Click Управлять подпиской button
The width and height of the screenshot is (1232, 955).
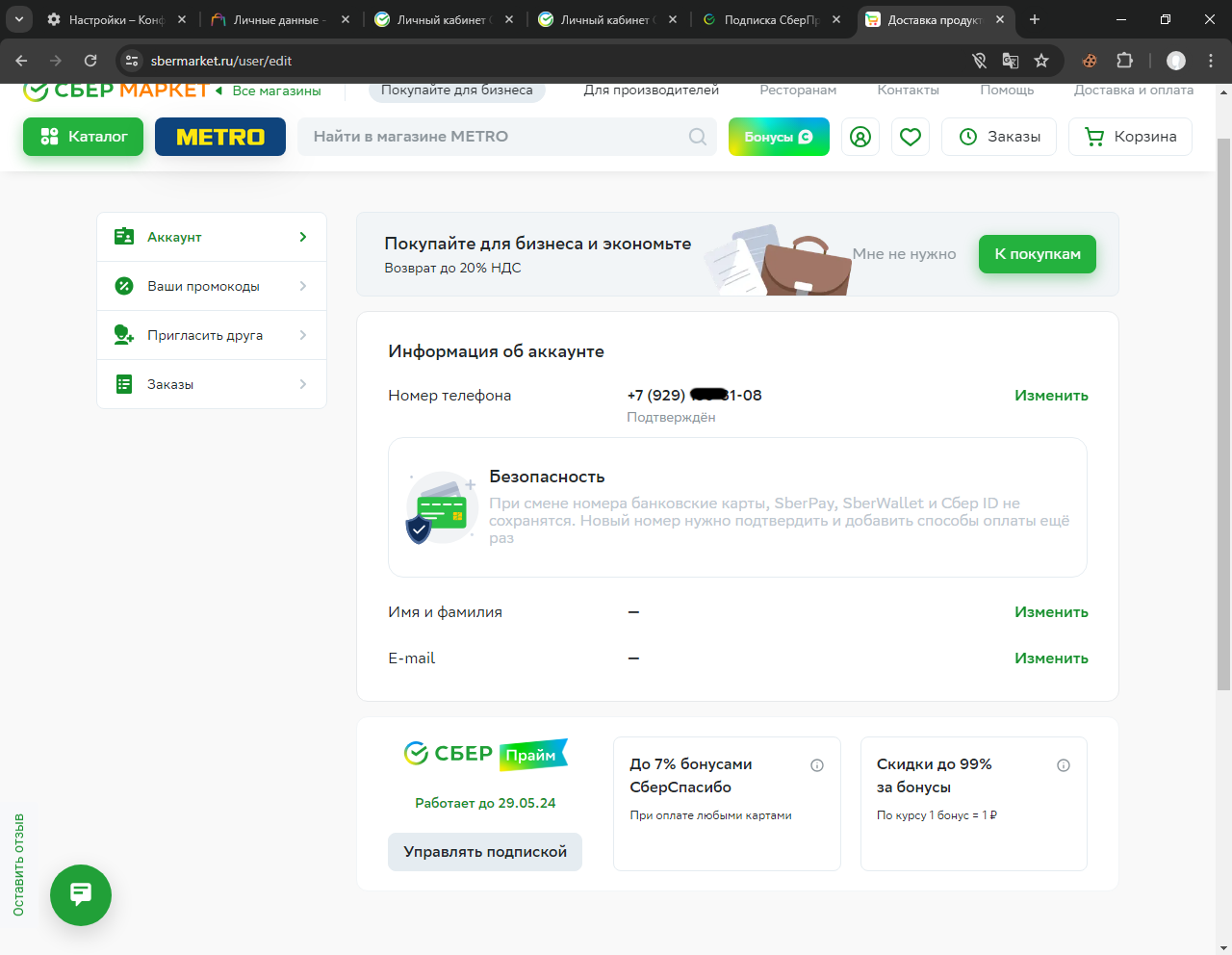[485, 852]
